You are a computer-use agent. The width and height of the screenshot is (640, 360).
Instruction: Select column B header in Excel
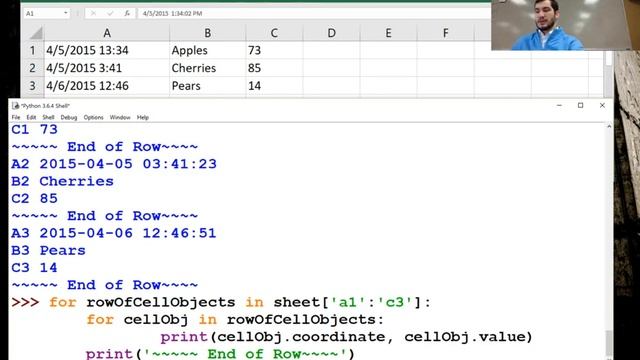tap(208, 33)
